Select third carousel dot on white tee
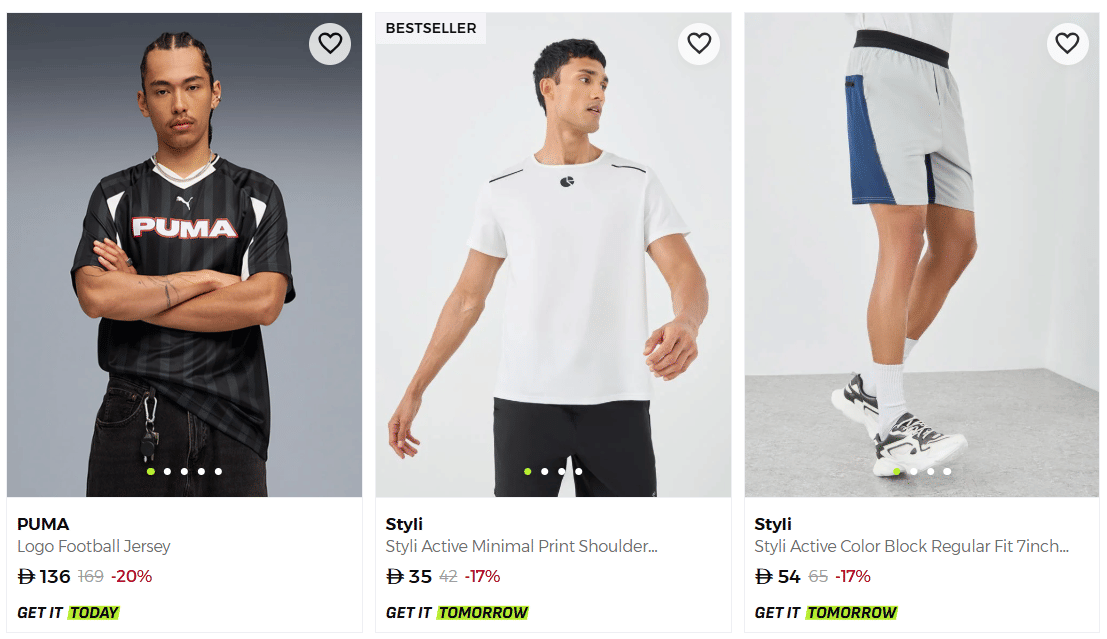 point(562,471)
